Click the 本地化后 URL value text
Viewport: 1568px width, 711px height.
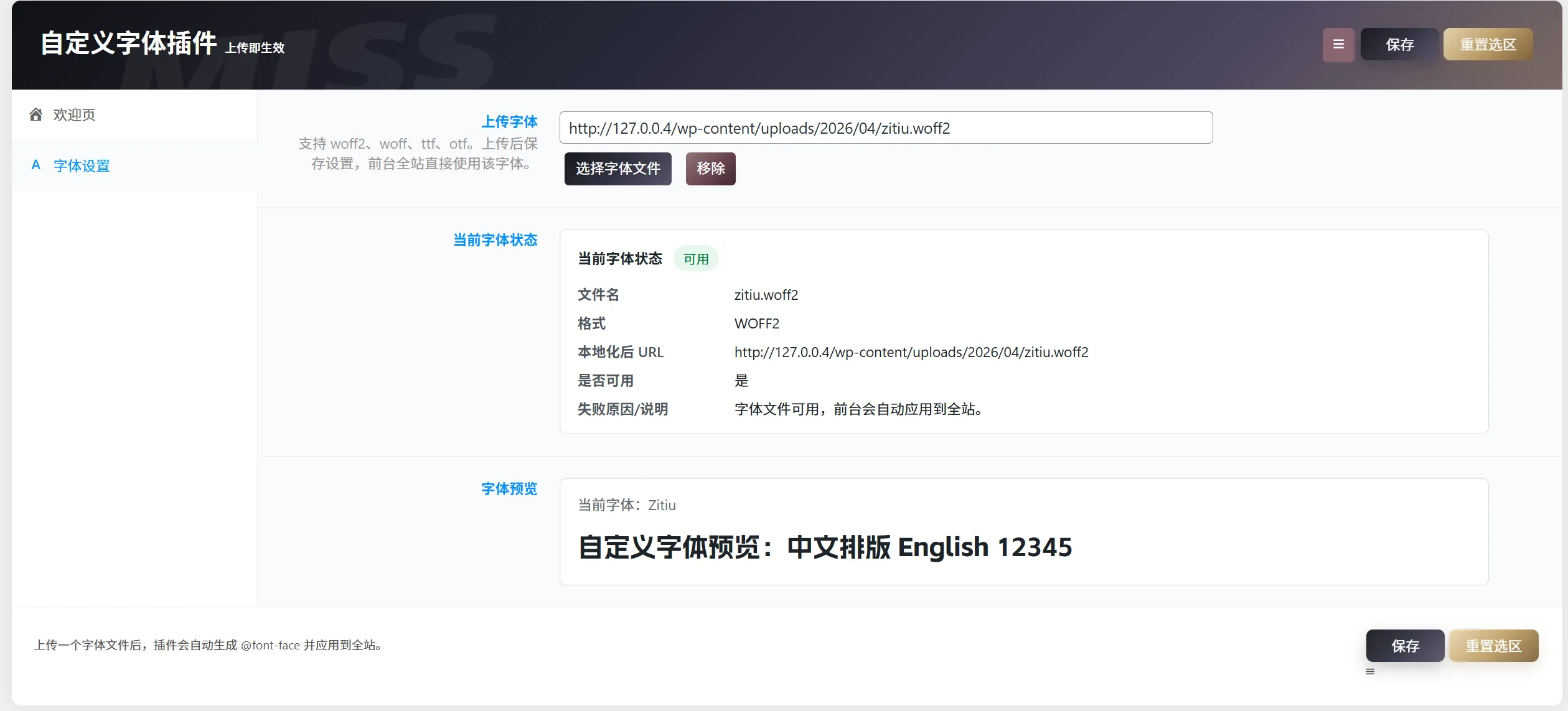click(x=911, y=352)
